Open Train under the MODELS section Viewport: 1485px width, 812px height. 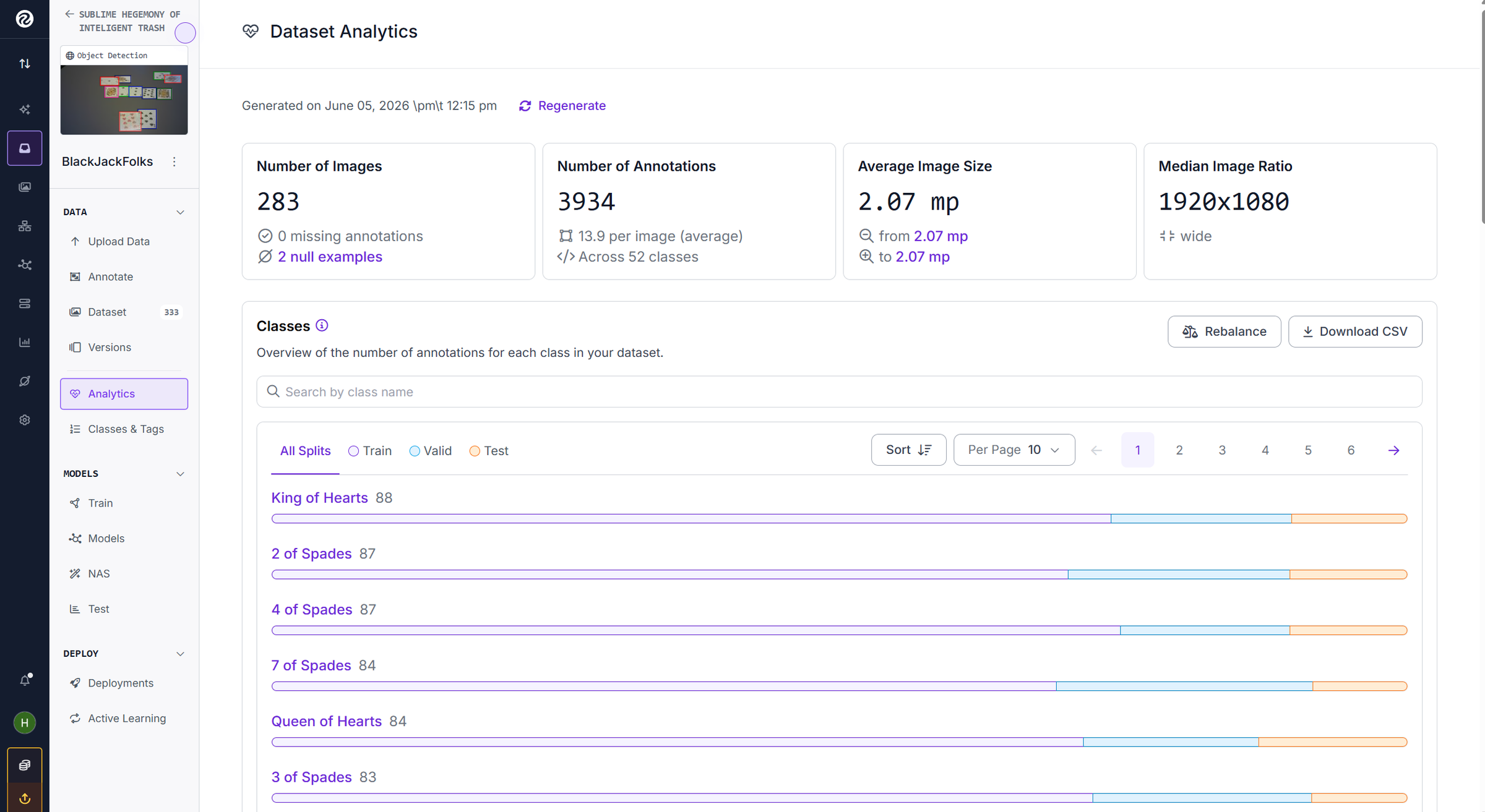124,503
